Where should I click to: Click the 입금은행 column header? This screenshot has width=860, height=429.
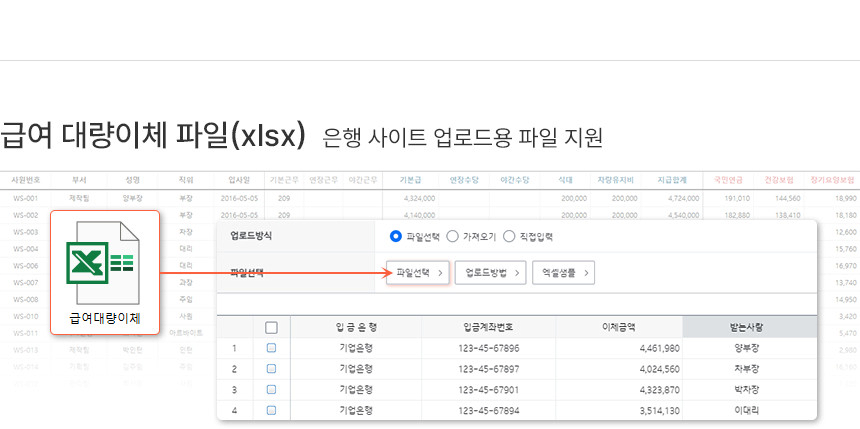coord(358,327)
